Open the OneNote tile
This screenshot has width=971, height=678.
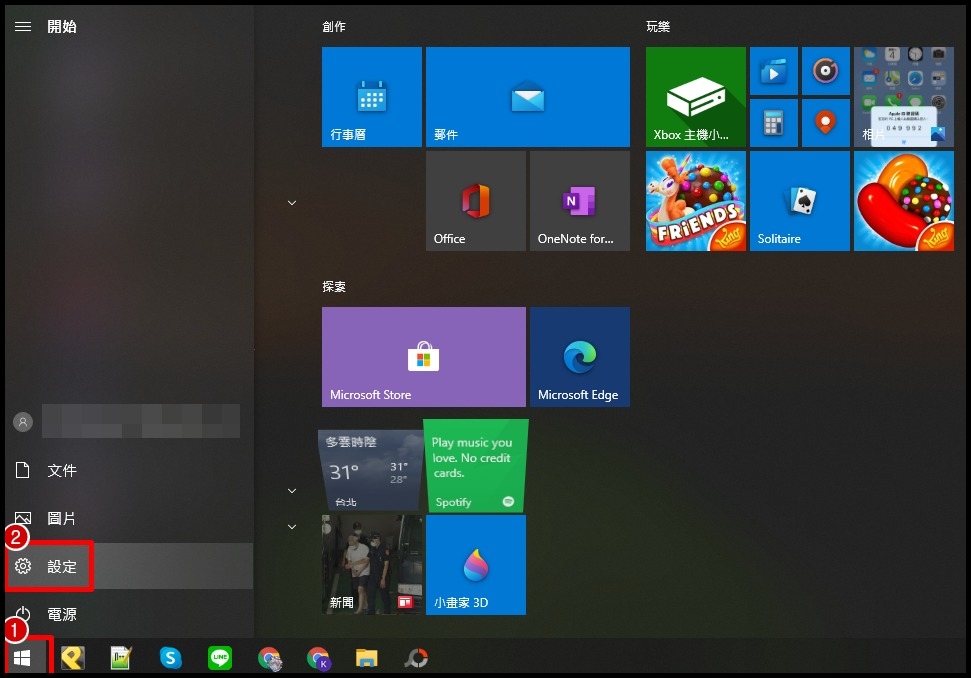(x=580, y=201)
